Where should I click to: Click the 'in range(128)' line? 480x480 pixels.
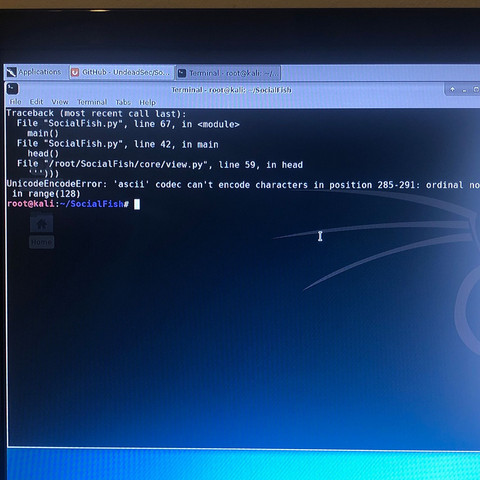pyautogui.click(x=46, y=194)
